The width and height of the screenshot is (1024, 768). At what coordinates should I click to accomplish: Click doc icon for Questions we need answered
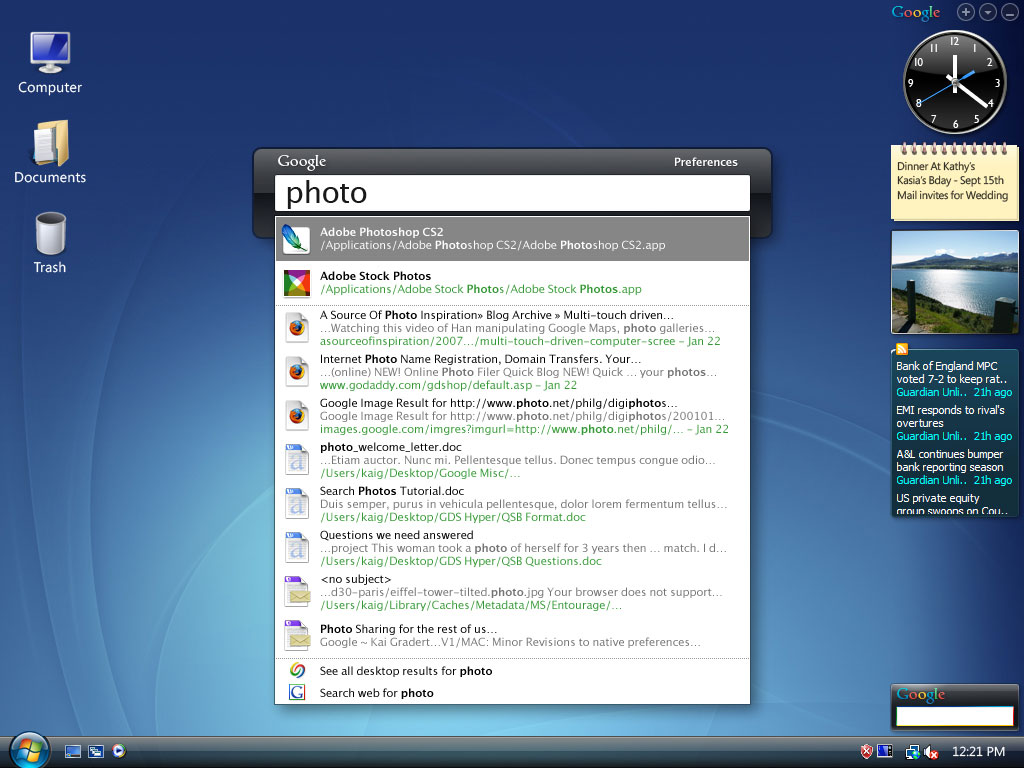tap(296, 547)
